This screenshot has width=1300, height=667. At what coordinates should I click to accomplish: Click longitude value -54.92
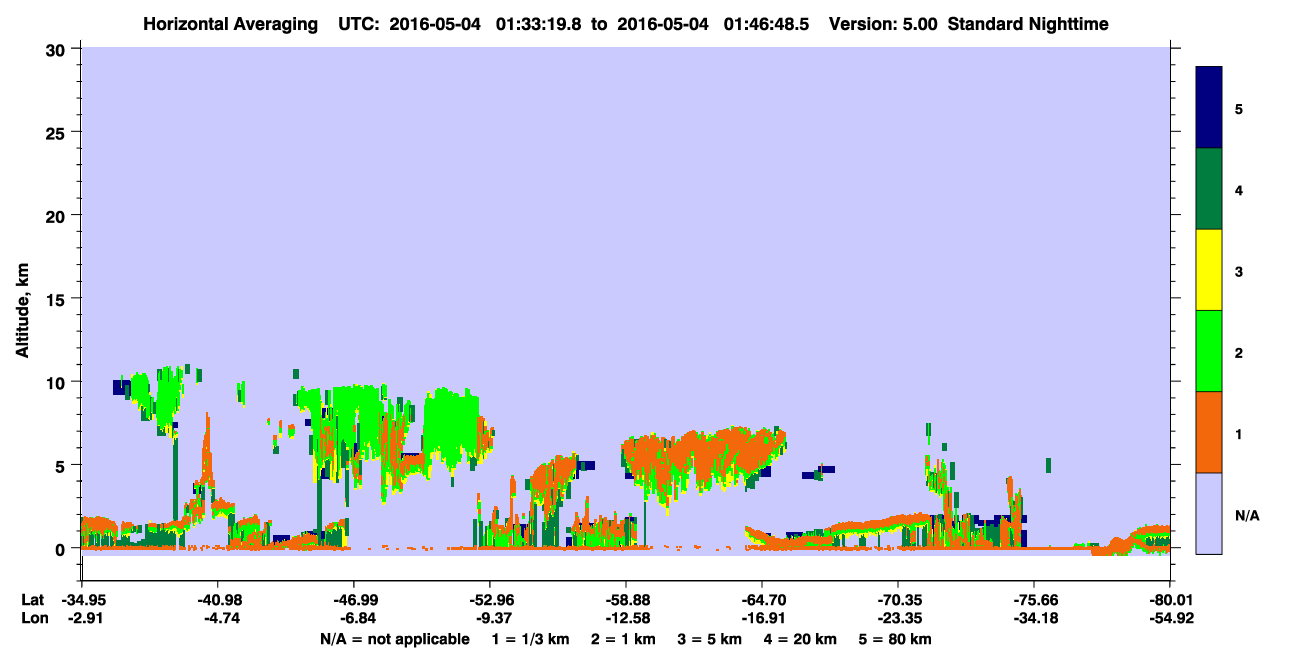pos(1170,618)
